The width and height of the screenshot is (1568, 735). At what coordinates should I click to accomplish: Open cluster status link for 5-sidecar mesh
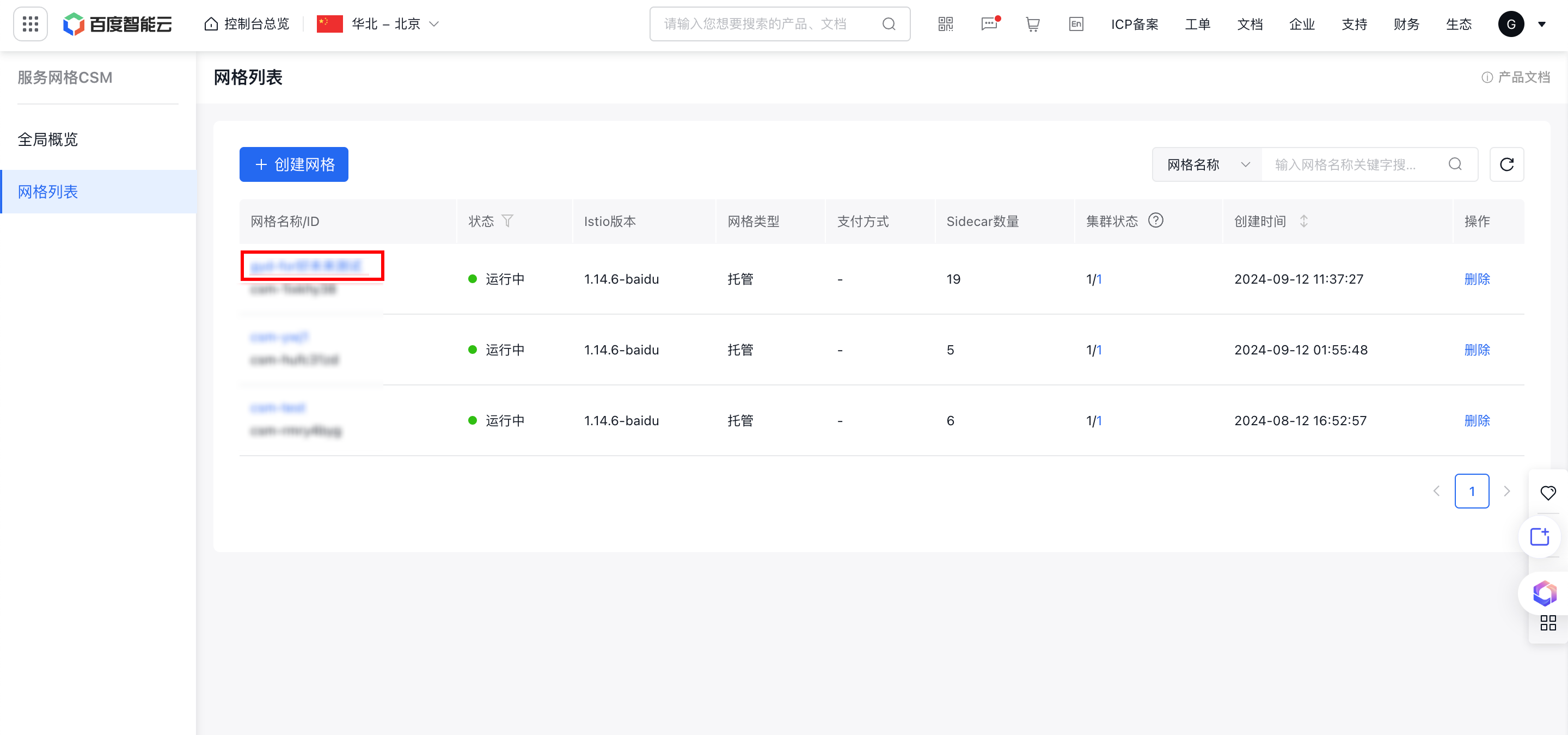(x=1099, y=350)
